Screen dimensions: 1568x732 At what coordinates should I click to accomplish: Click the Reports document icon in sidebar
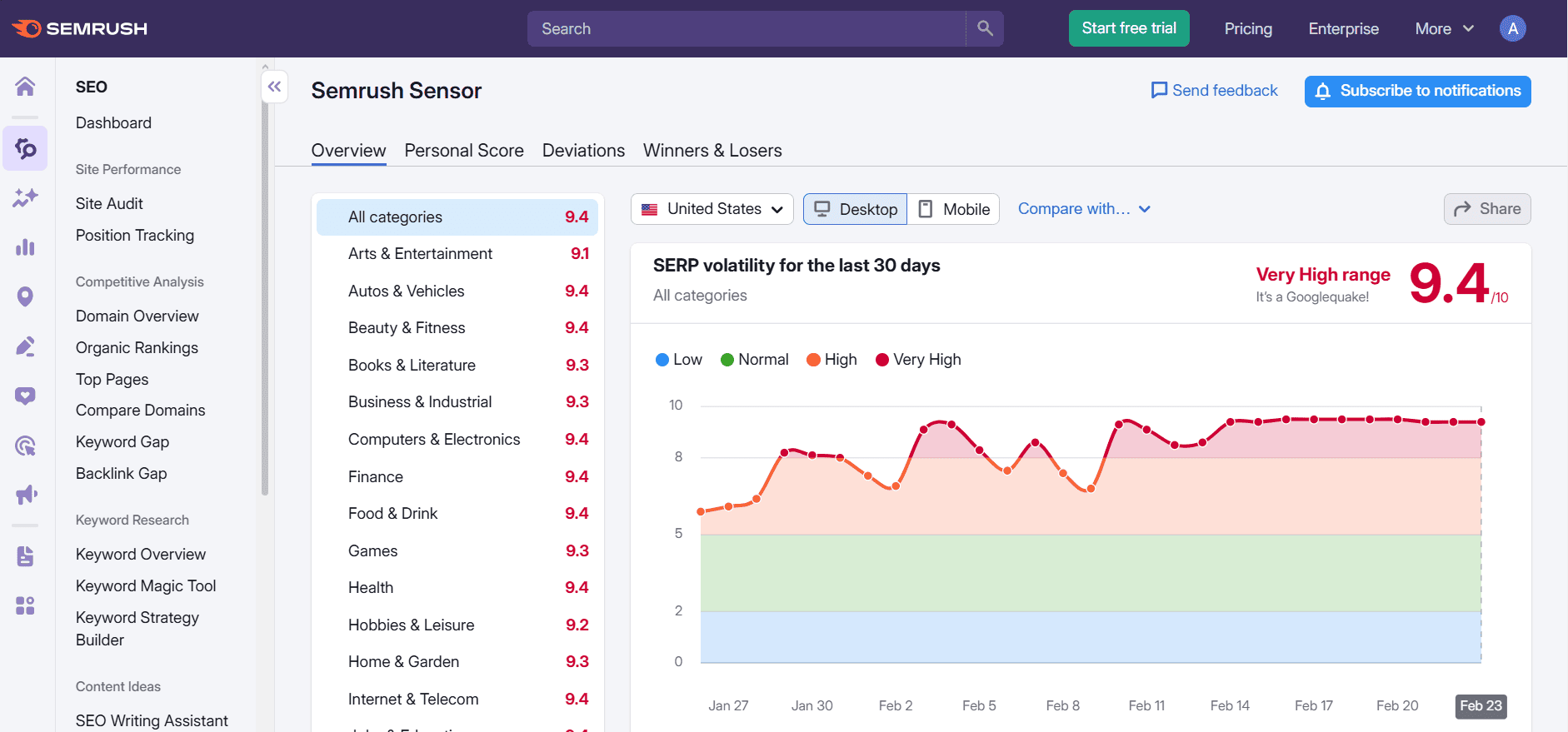tap(25, 556)
